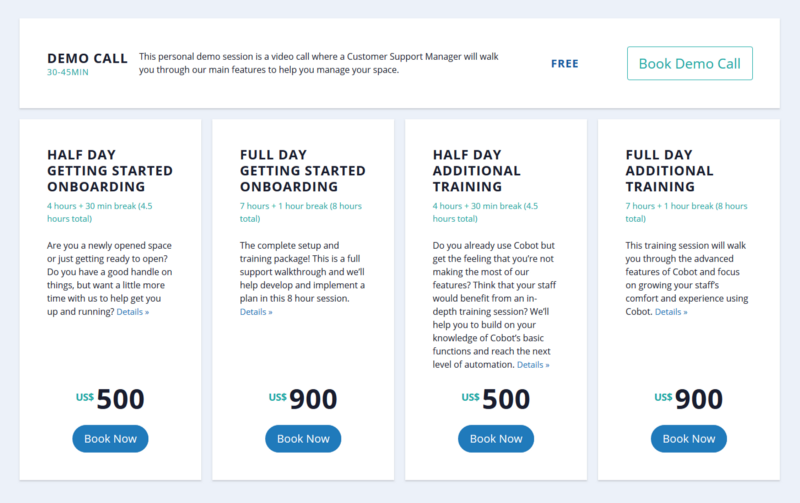Book the Full Day Getting Started Onboarding

click(303, 439)
